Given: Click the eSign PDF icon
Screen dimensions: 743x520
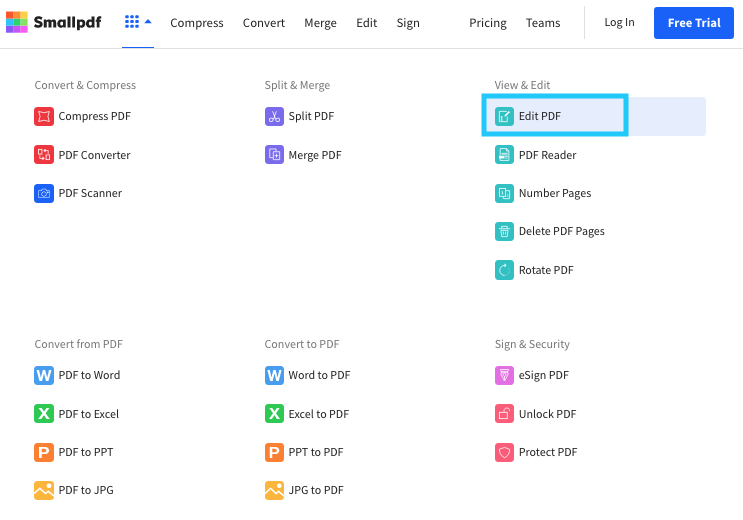Looking at the screenshot, I should pyautogui.click(x=504, y=376).
